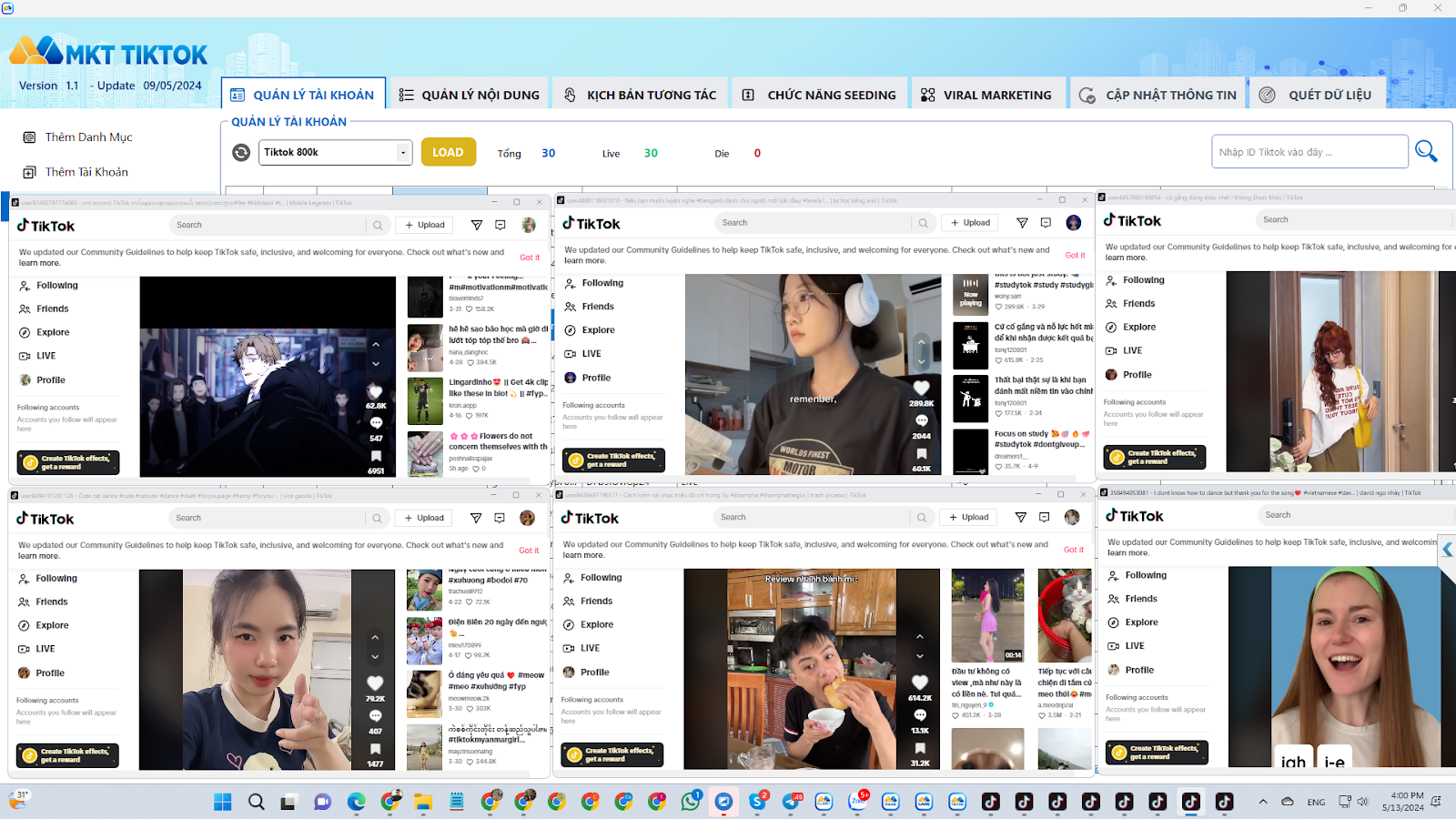Save the headphones girl video with 60.1K bookmarks
Screen dimensions: 1456x819
point(921,453)
